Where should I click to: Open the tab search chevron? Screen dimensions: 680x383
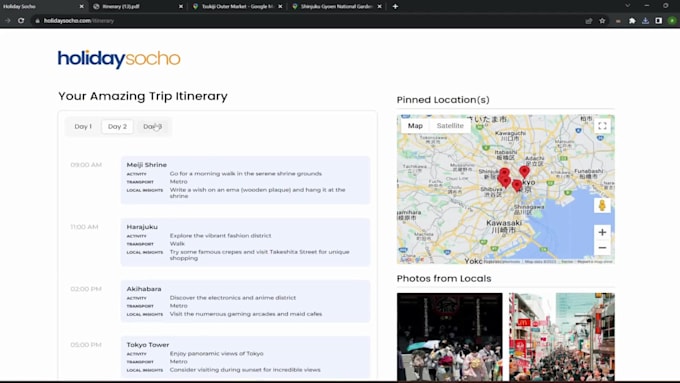(x=627, y=6)
